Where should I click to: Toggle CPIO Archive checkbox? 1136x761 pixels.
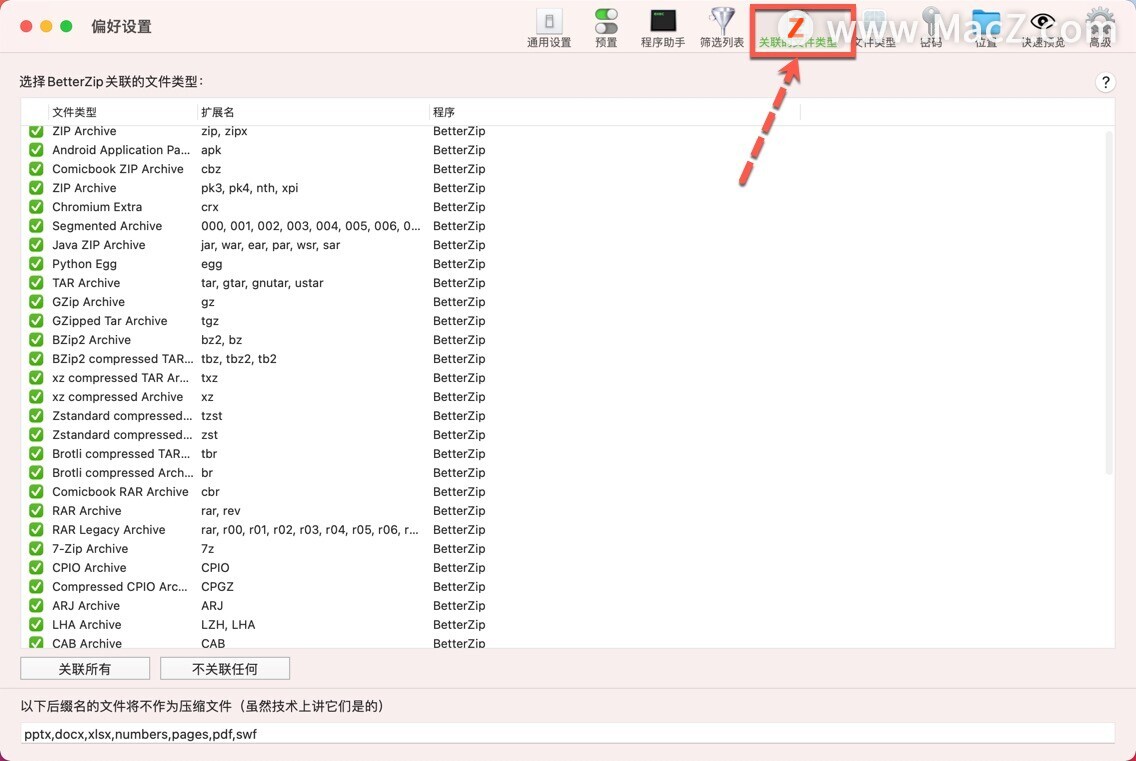(36, 567)
